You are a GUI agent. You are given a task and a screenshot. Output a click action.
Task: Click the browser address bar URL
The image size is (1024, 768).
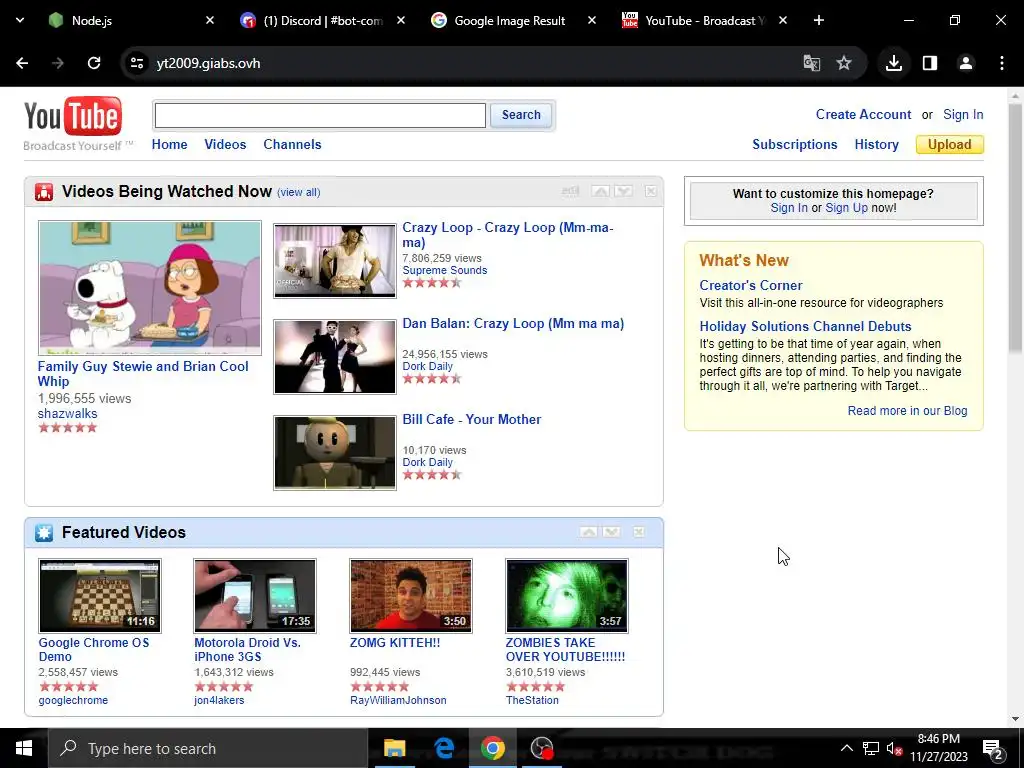tap(208, 63)
